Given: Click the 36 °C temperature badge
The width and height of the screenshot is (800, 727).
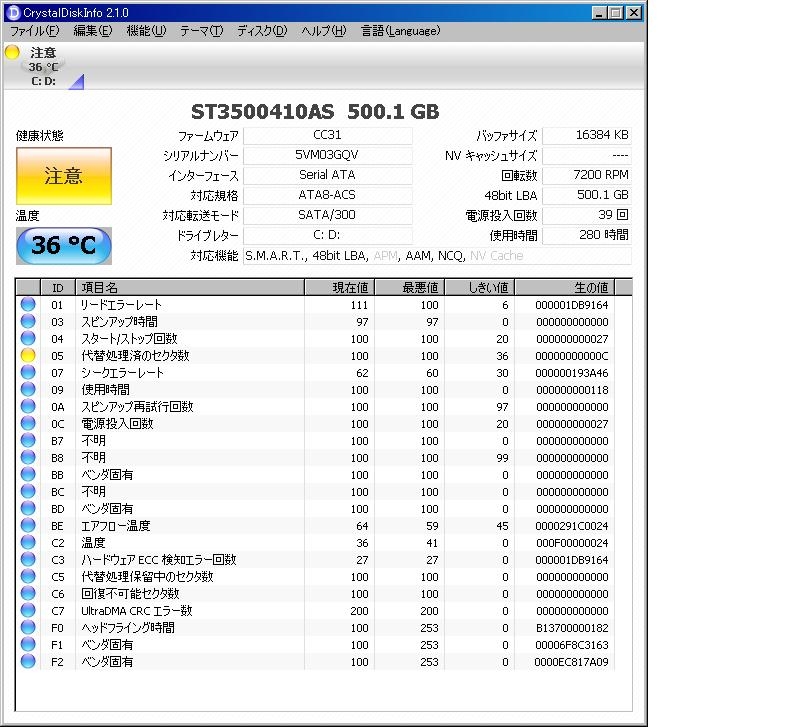Looking at the screenshot, I should tap(64, 245).
